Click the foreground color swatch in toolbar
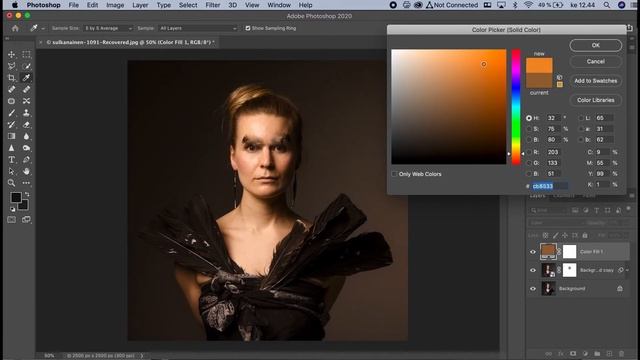 [x=16, y=198]
